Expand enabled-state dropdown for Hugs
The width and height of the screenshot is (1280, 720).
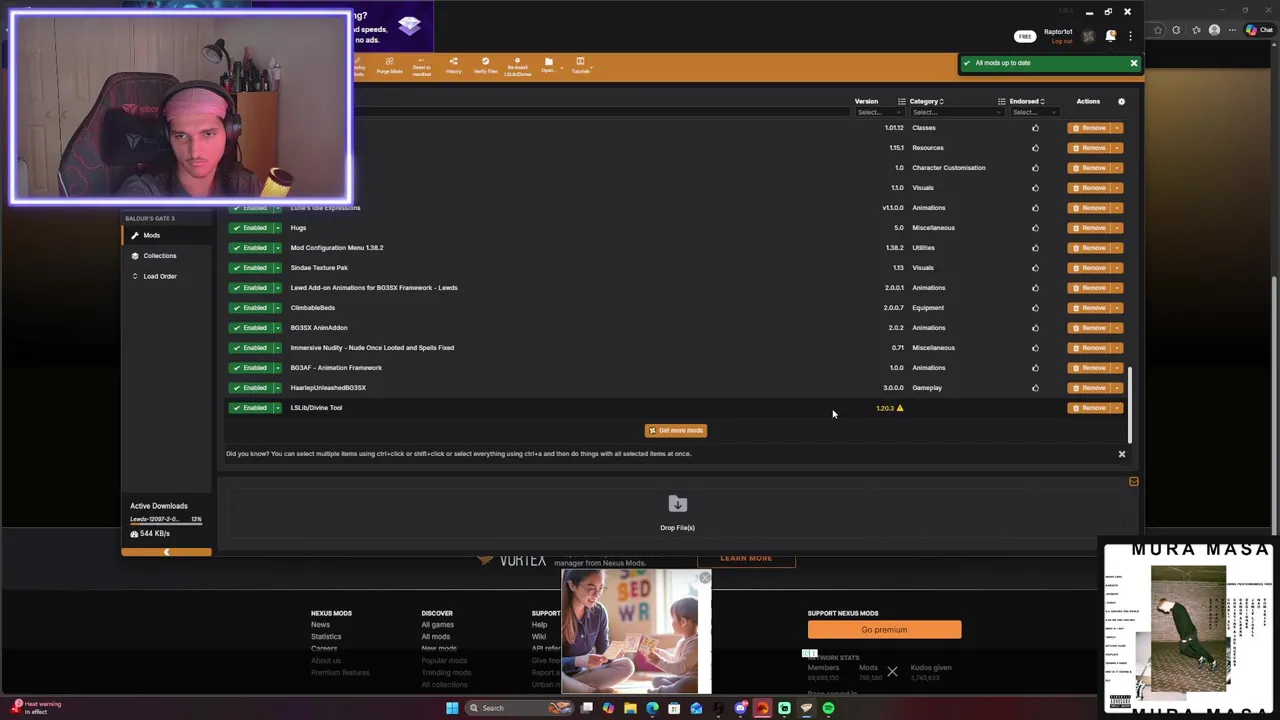pyautogui.click(x=277, y=228)
